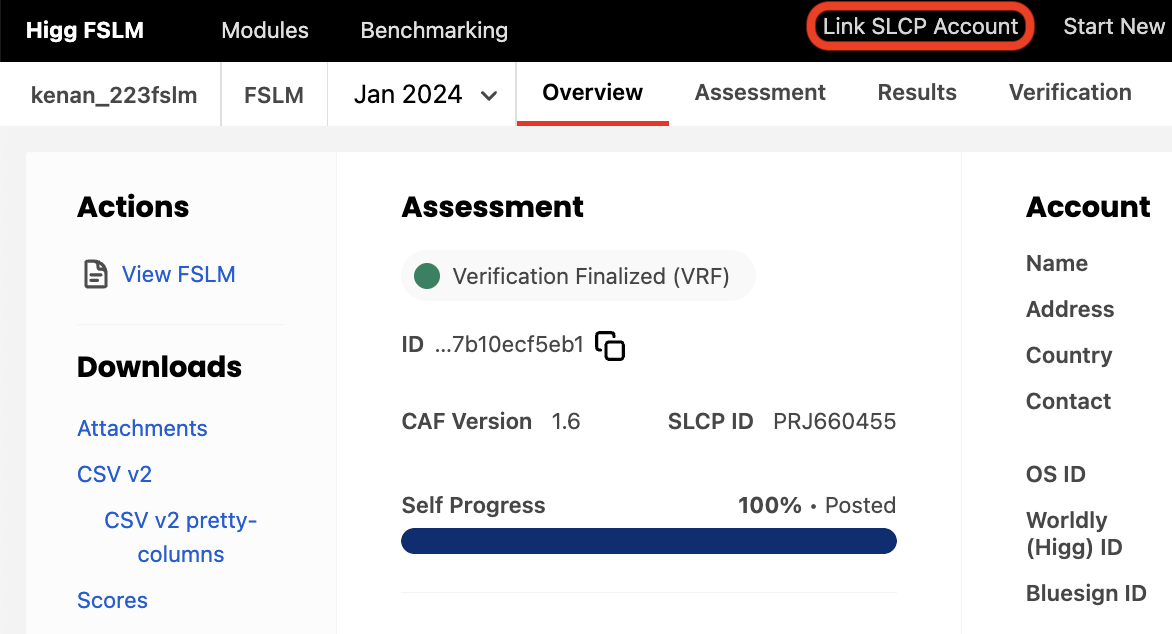This screenshot has height=634, width=1172.
Task: Click the Country label in Account
Action: pos(1069,355)
